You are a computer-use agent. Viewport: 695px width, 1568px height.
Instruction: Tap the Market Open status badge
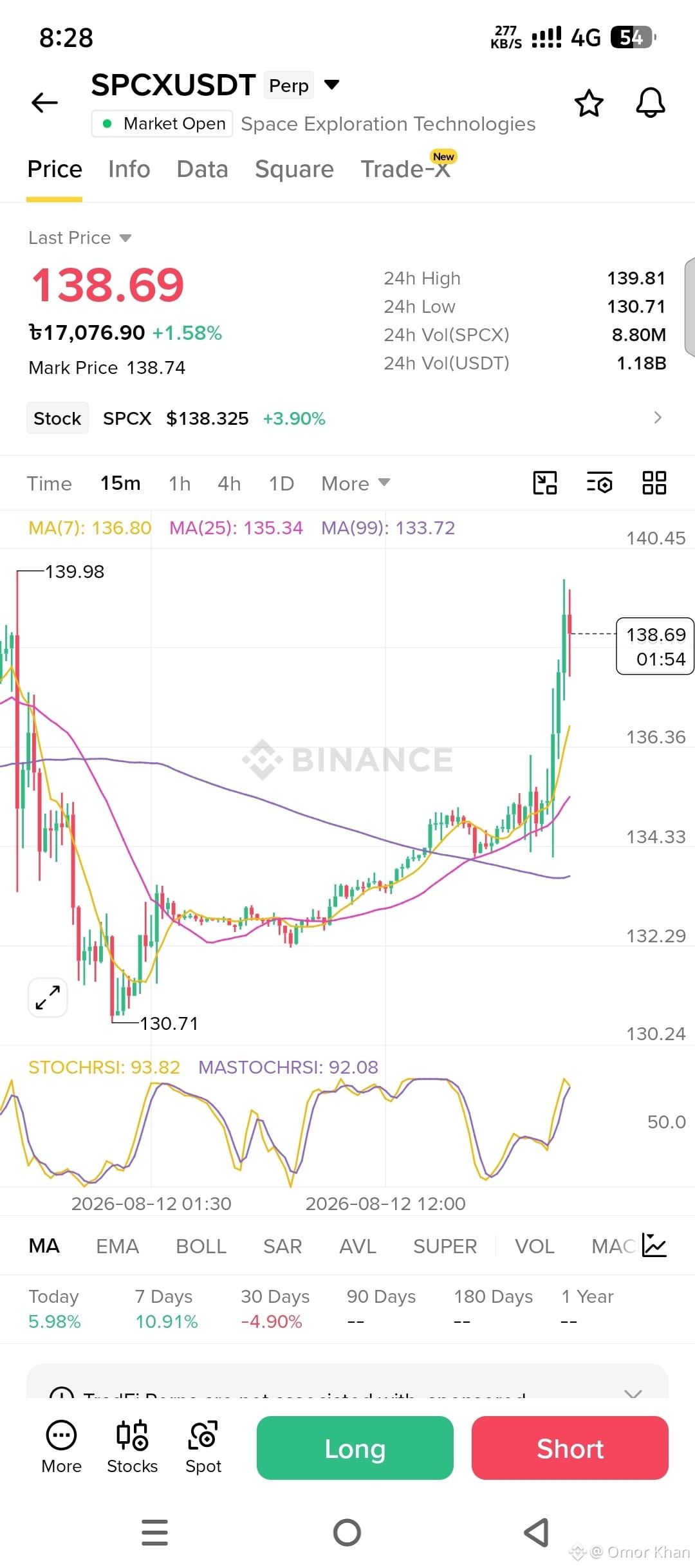162,124
